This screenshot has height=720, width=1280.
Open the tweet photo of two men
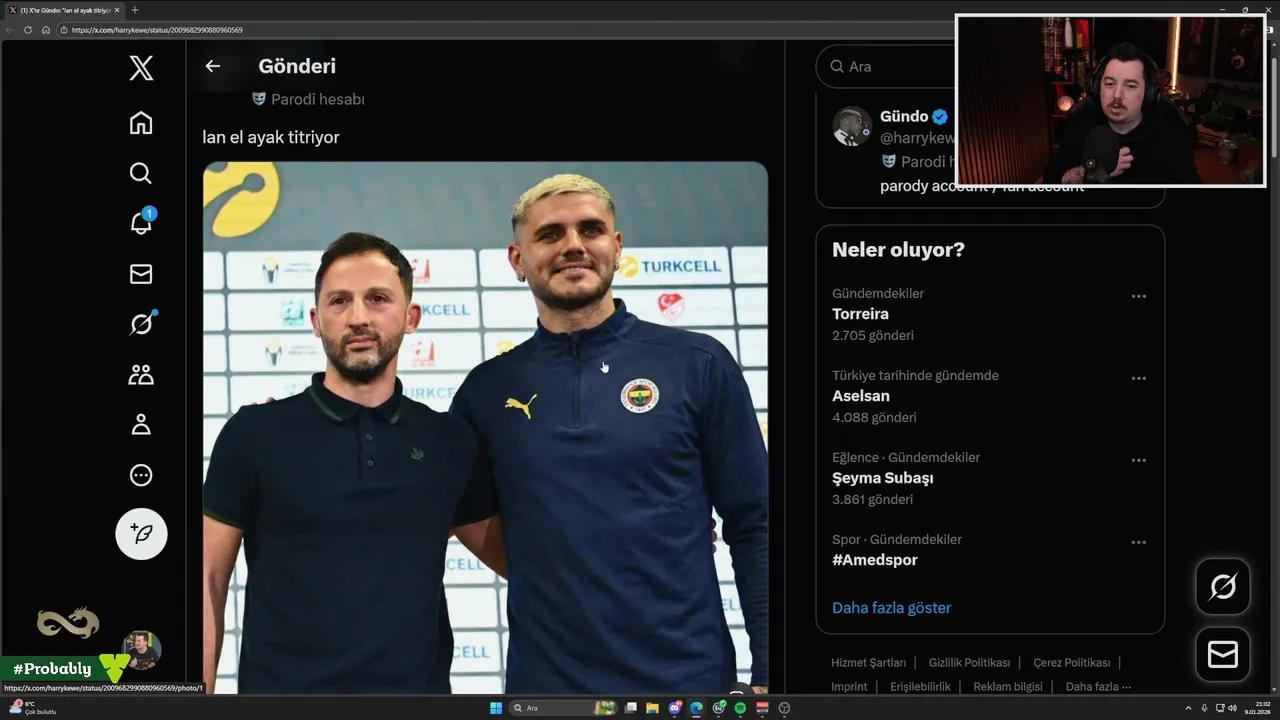point(485,428)
